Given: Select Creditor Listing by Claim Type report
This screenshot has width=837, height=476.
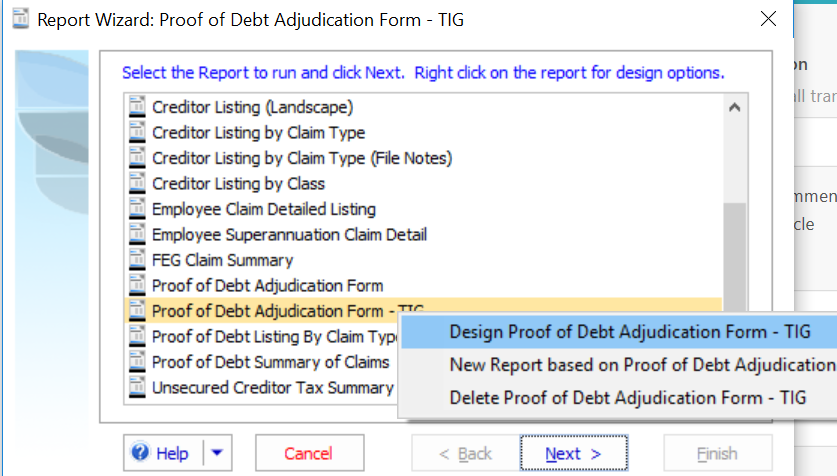Looking at the screenshot, I should (x=258, y=133).
